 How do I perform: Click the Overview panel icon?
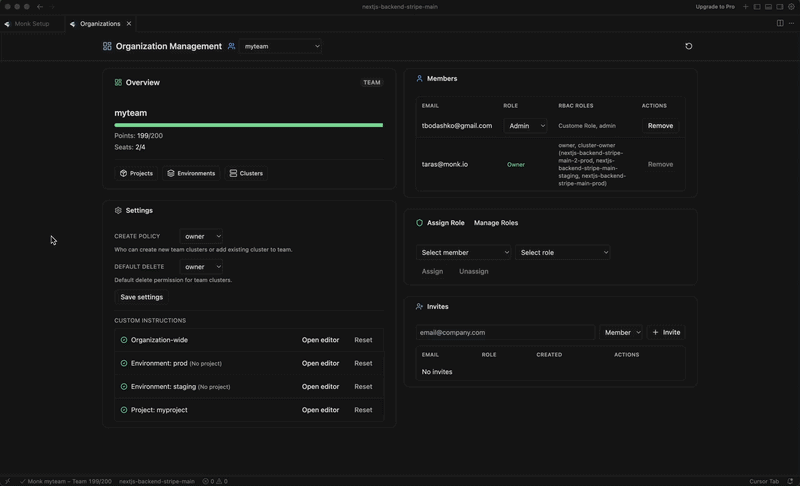click(118, 82)
